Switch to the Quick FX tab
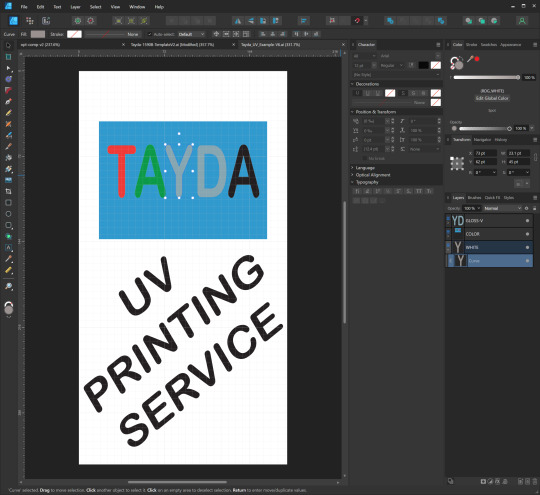 pyautogui.click(x=492, y=197)
